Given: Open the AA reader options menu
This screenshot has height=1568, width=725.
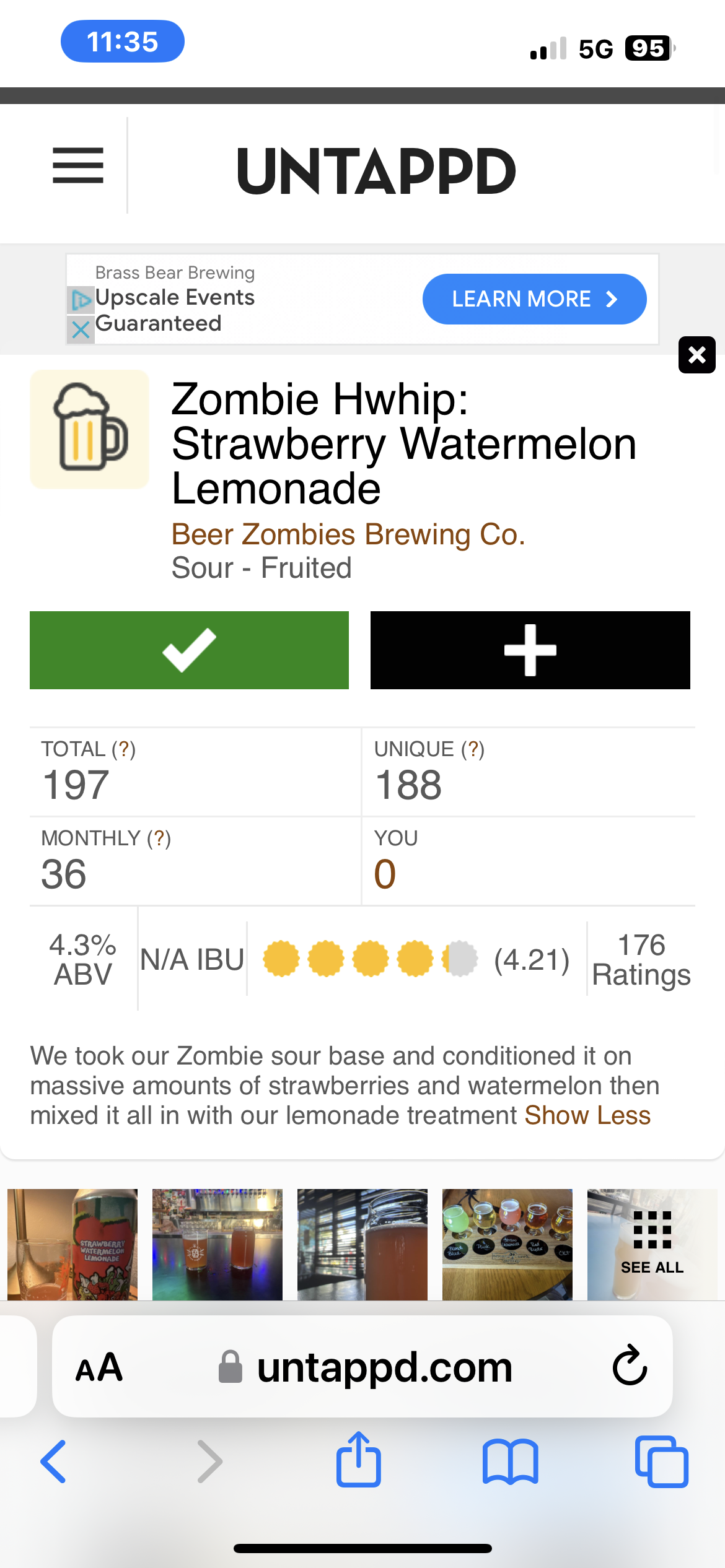Looking at the screenshot, I should [x=99, y=1367].
